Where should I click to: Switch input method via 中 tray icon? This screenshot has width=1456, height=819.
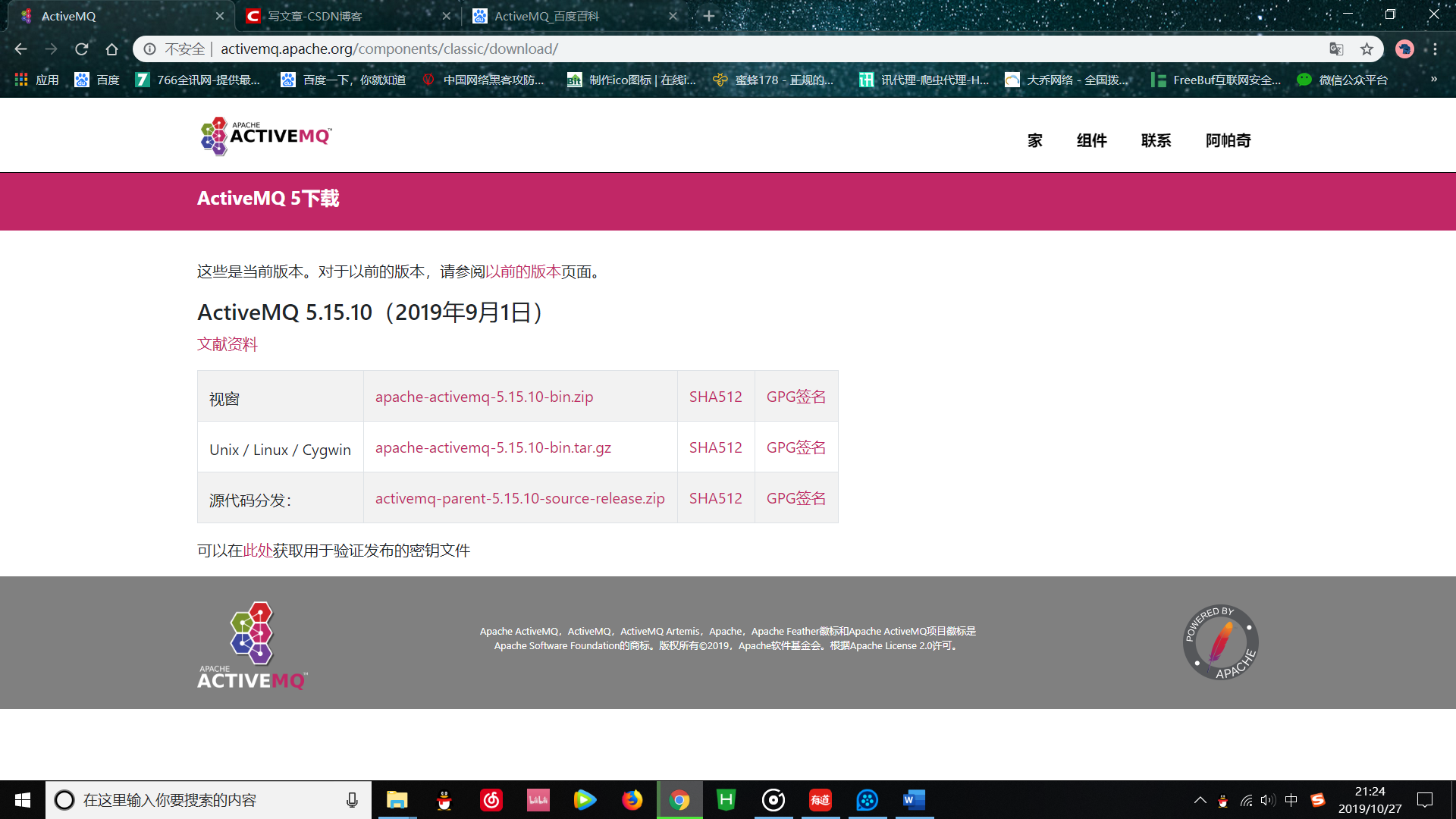1291,800
